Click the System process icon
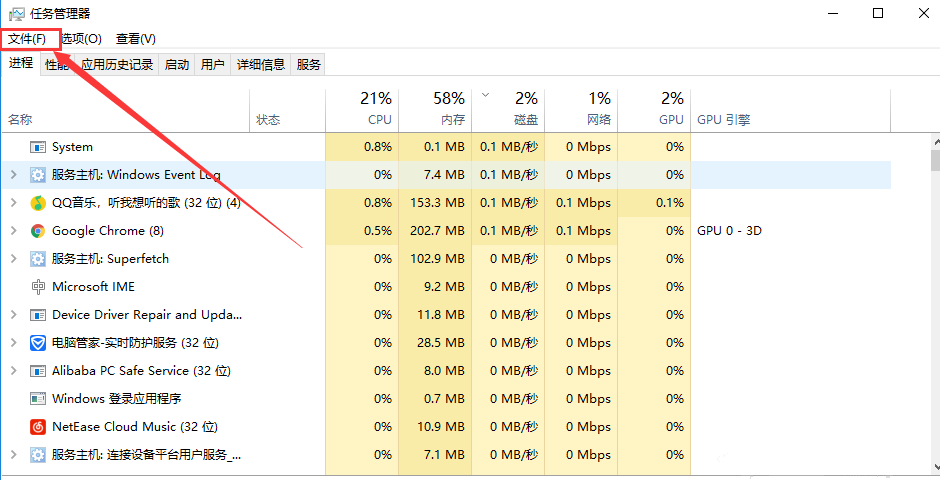Image resolution: width=940 pixels, height=480 pixels. (38, 147)
